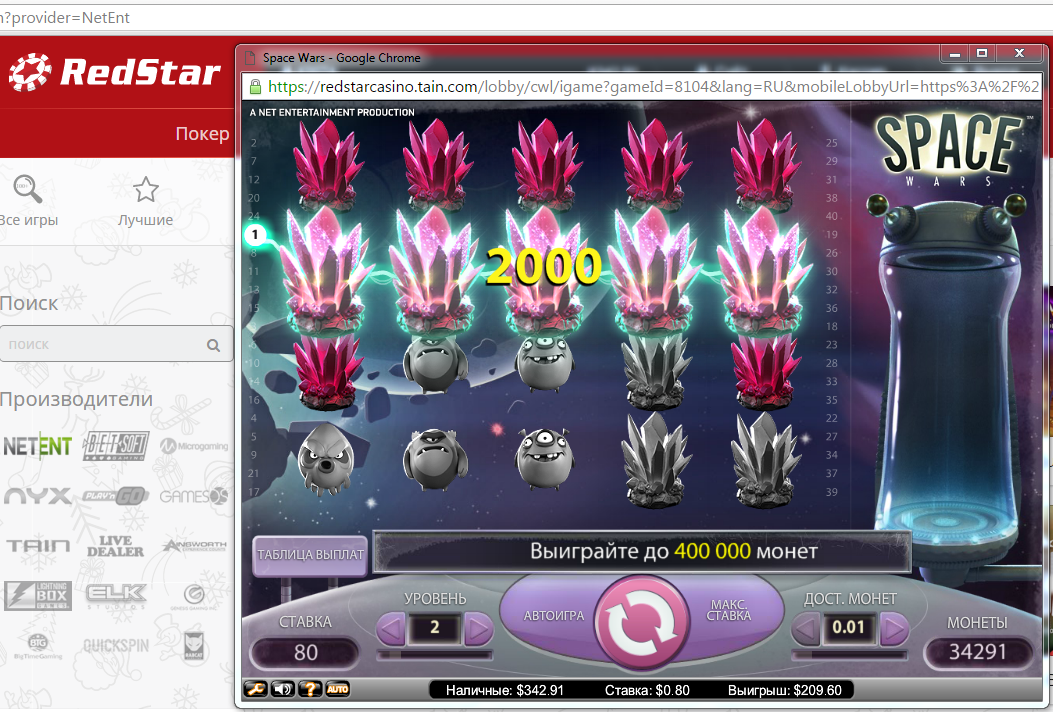The image size is (1053, 712).
Task: Spin the reels with the round pink button
Action: (642, 623)
